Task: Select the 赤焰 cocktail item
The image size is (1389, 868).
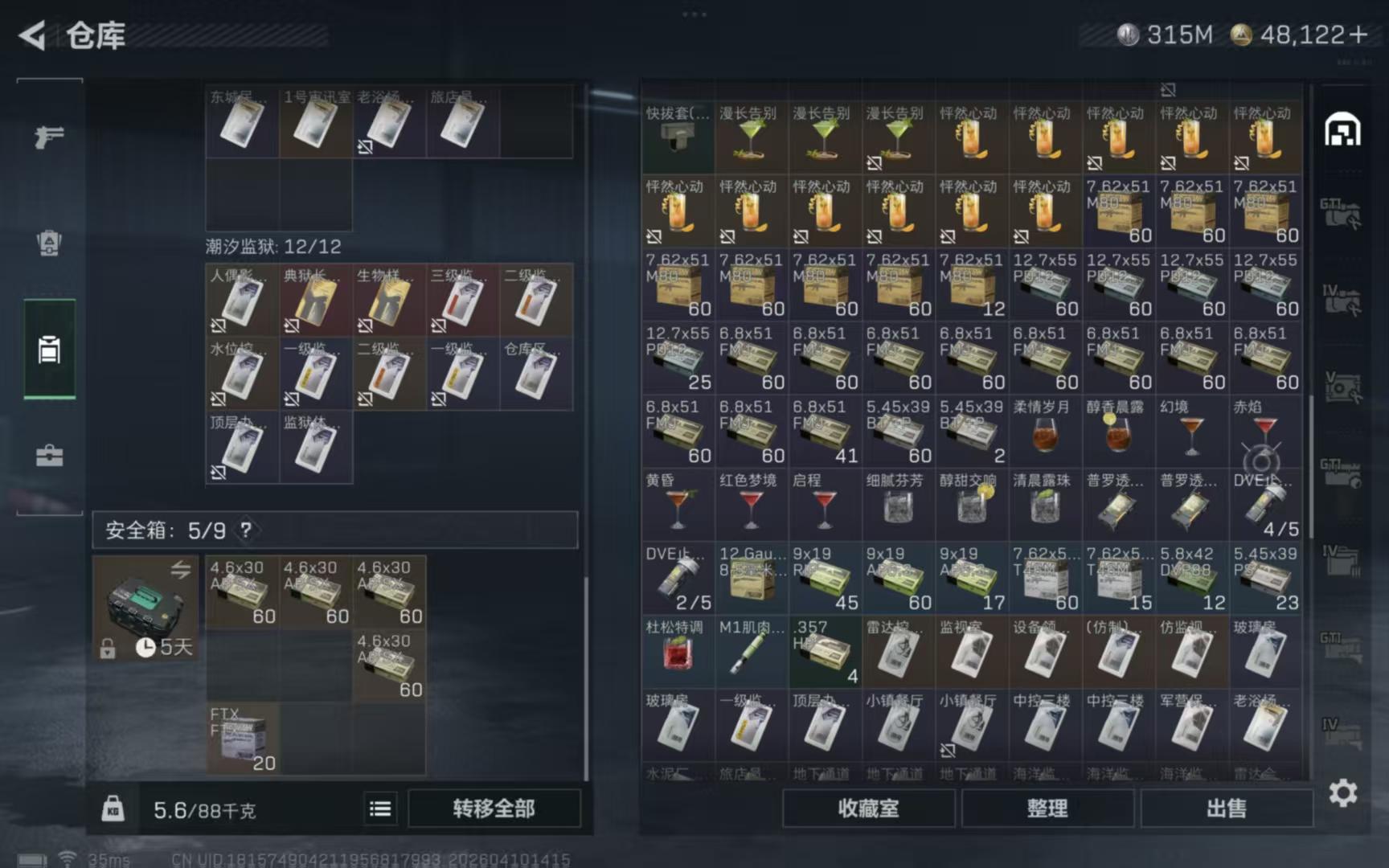Action: coord(1265,432)
